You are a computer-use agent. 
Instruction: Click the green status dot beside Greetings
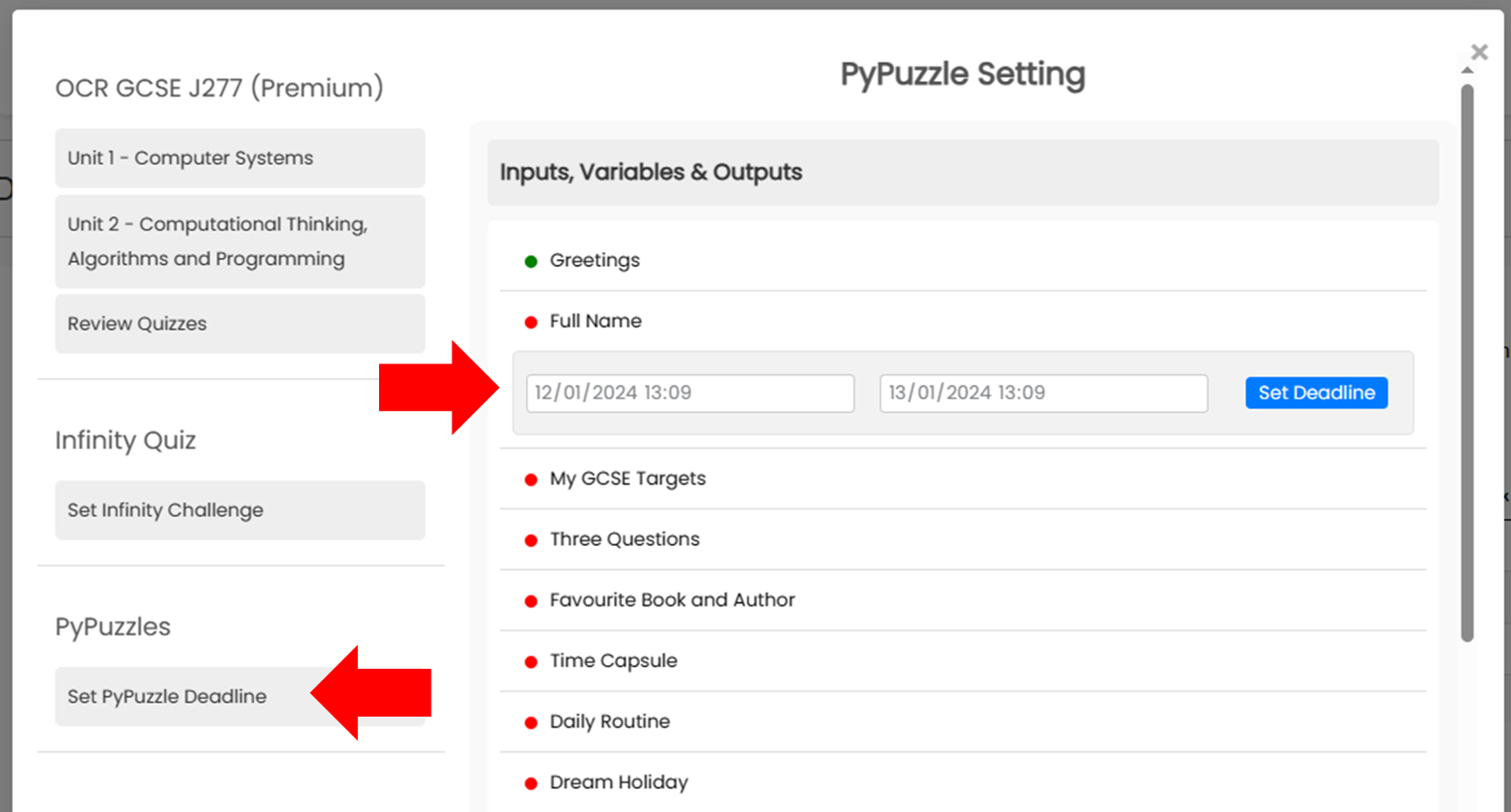tap(531, 261)
